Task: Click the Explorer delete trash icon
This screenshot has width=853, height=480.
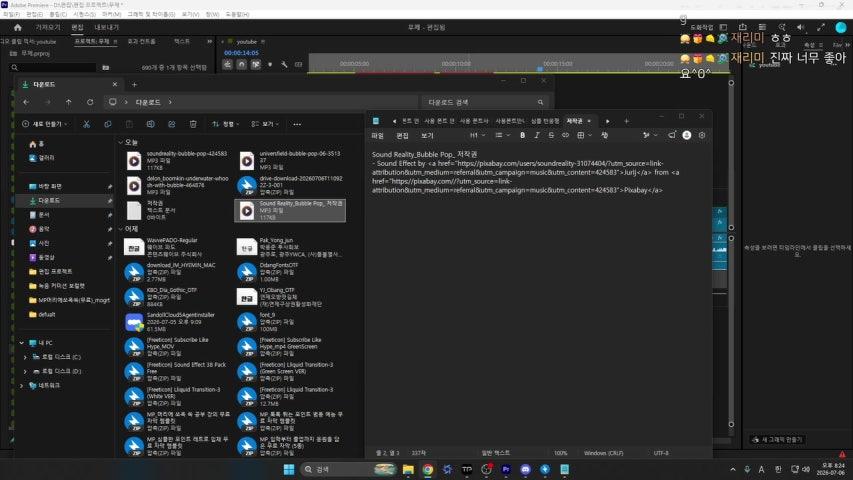Action: (x=193, y=124)
